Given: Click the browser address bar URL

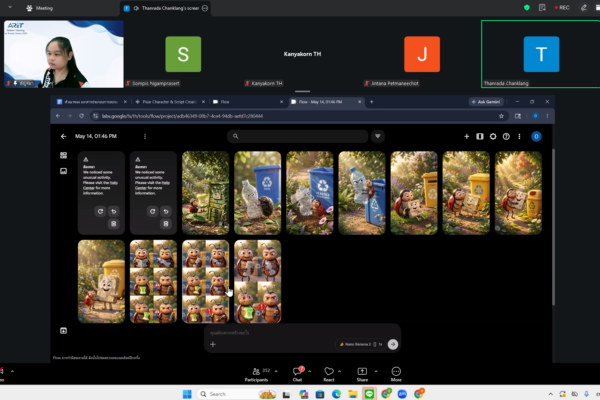Looking at the screenshot, I should (182, 116).
